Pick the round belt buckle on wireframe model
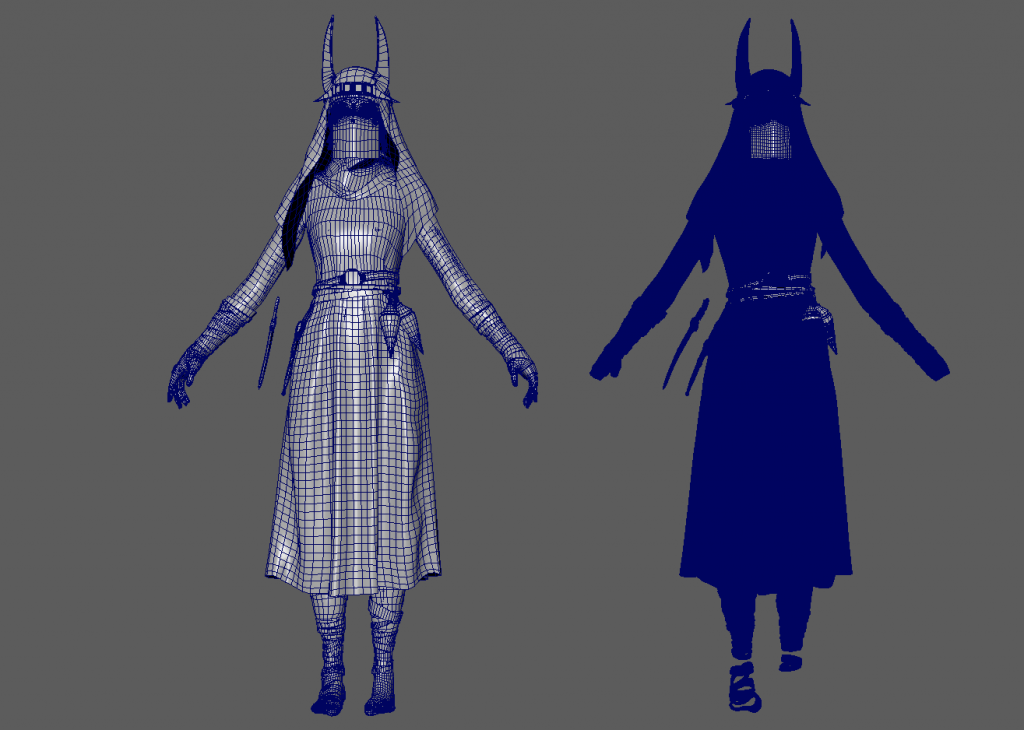This screenshot has width=1024, height=730. click(x=353, y=278)
